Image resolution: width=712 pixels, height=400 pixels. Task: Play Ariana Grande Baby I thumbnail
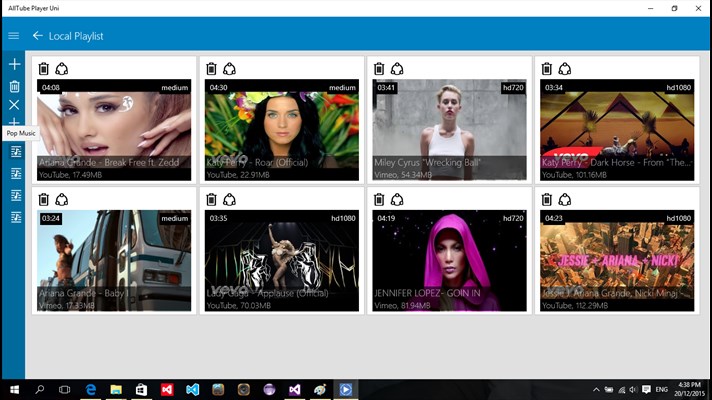(x=114, y=261)
